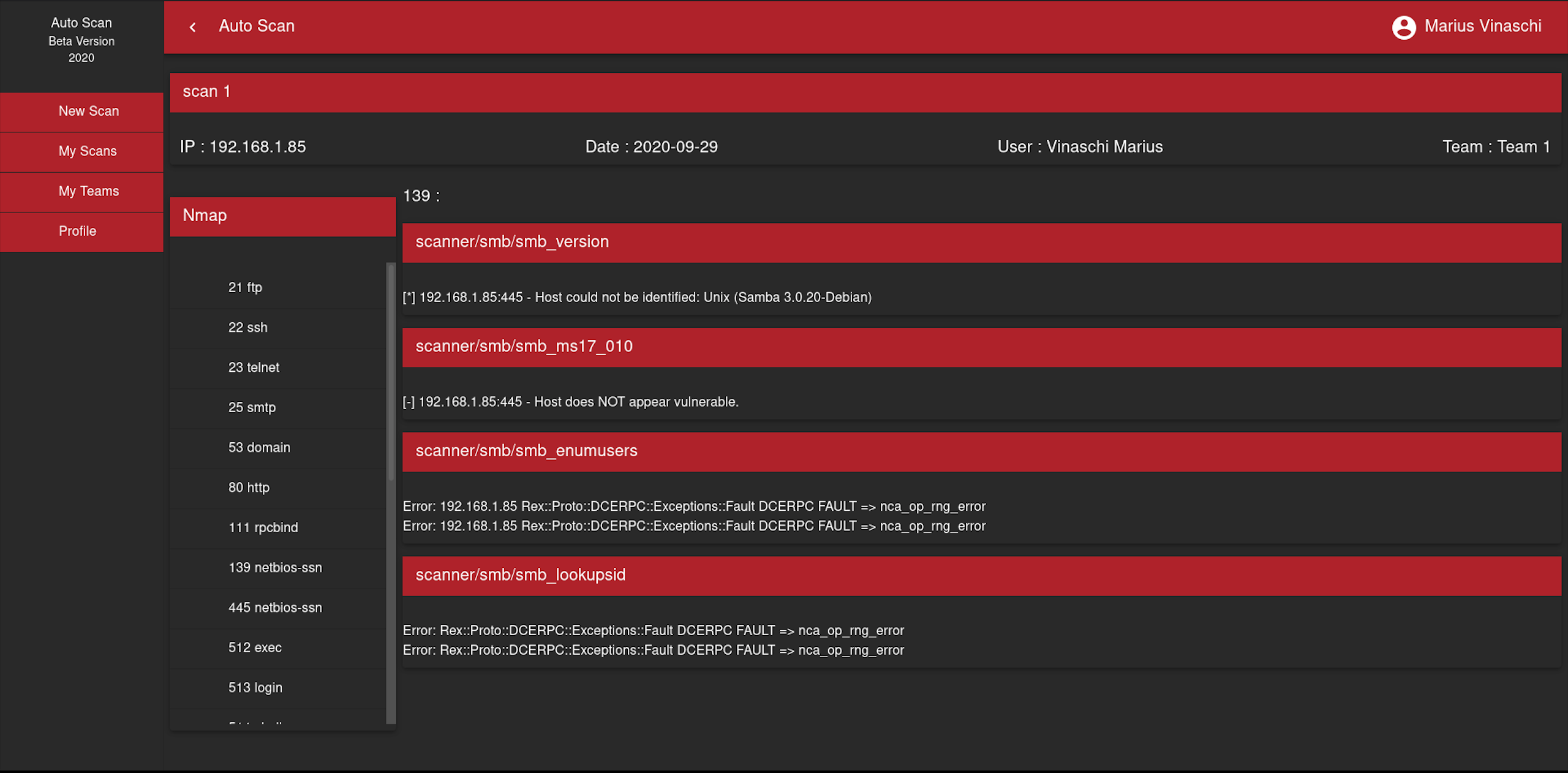The height and width of the screenshot is (773, 1568).
Task: Collapse the Nmap panel header
Action: coord(282,216)
